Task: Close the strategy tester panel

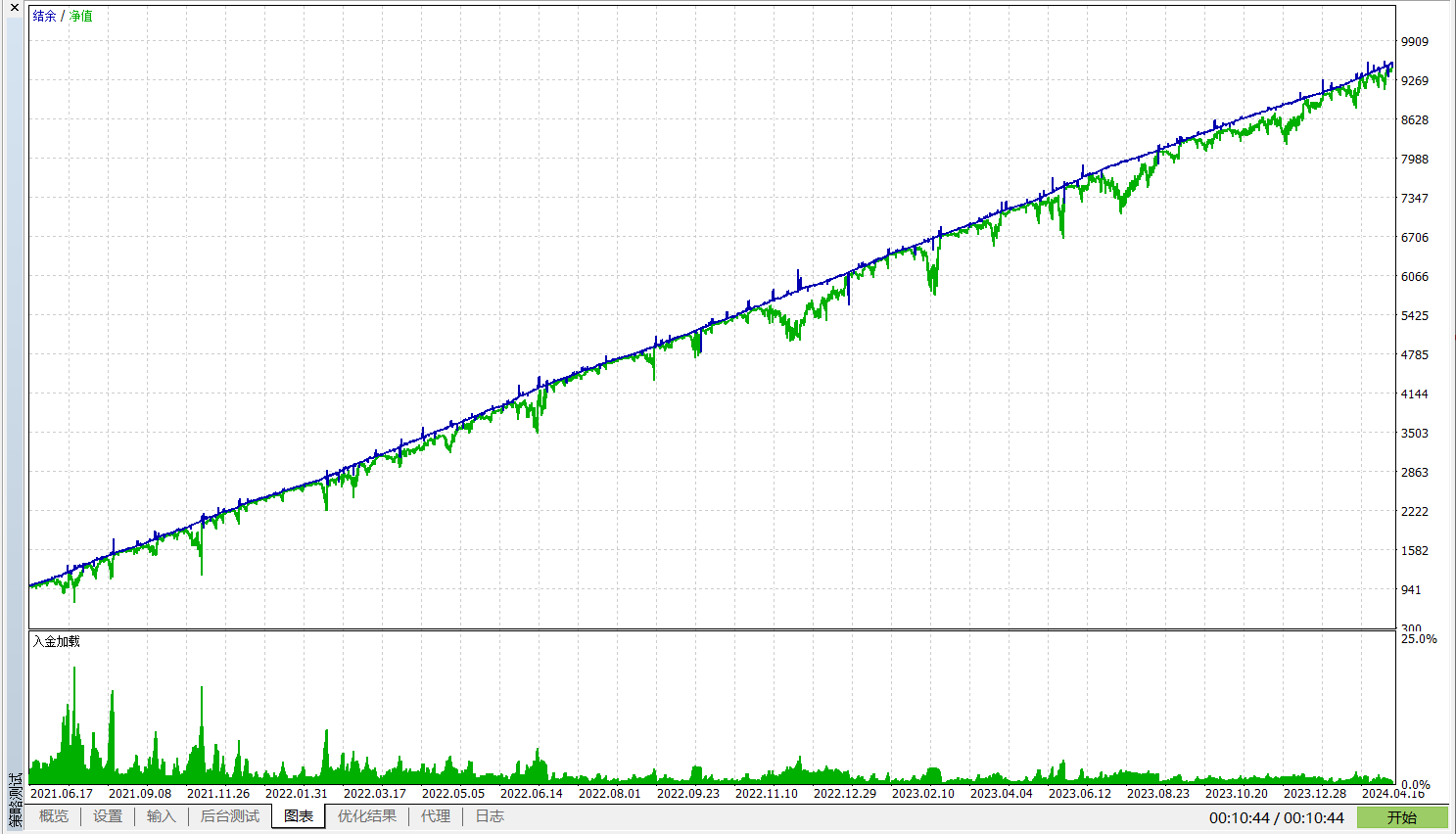Action: tap(14, 8)
